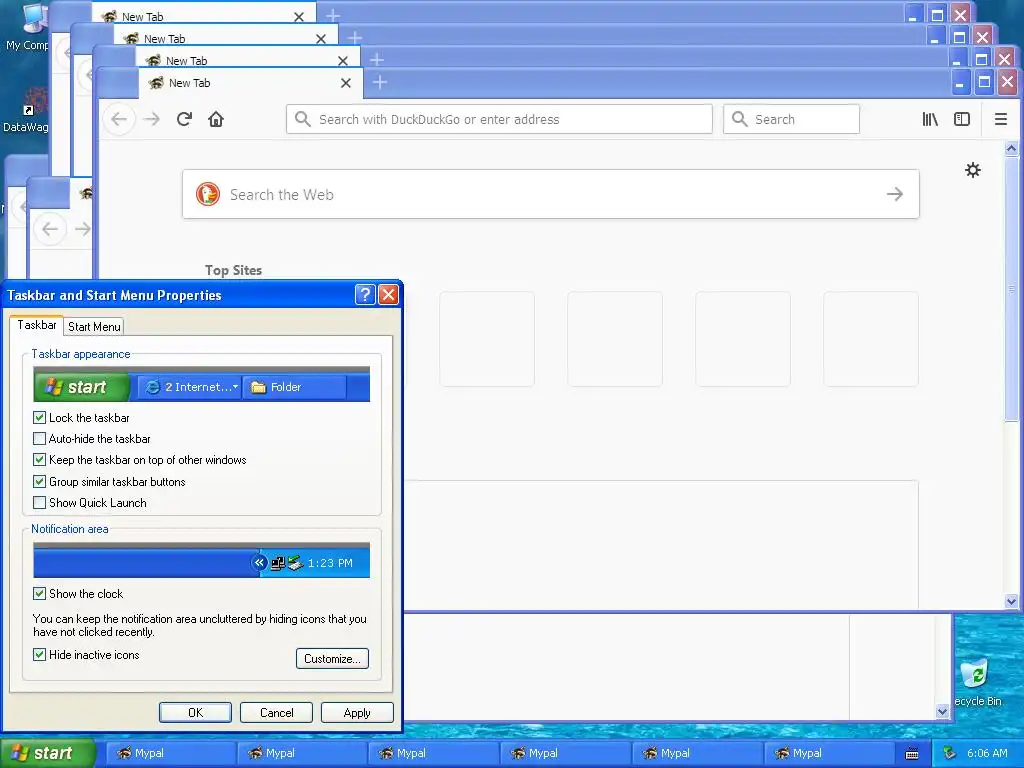The height and width of the screenshot is (768, 1024).
Task: Click the system tray network icon
Action: [950, 753]
